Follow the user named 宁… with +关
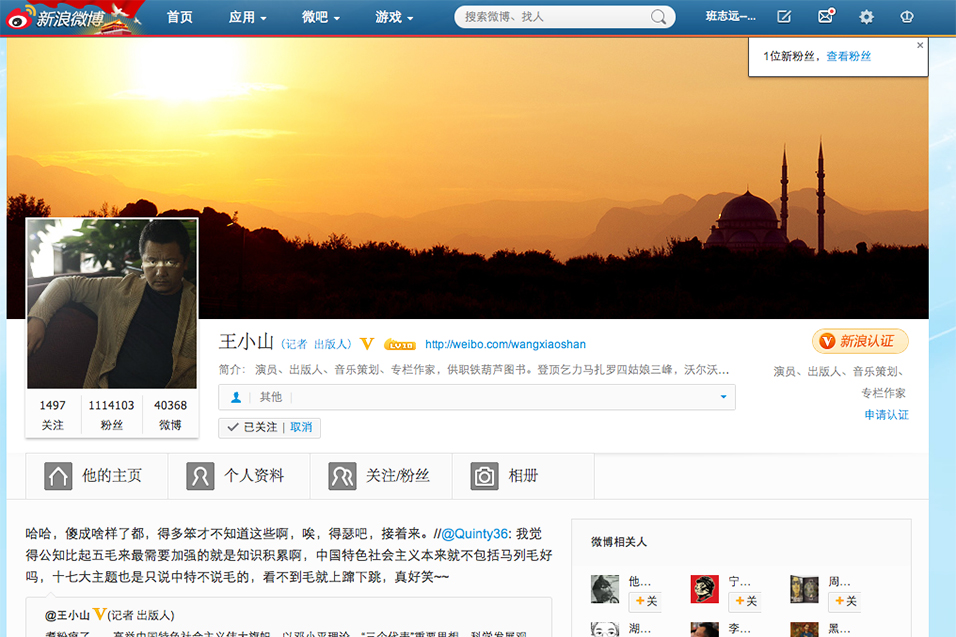 tap(745, 602)
